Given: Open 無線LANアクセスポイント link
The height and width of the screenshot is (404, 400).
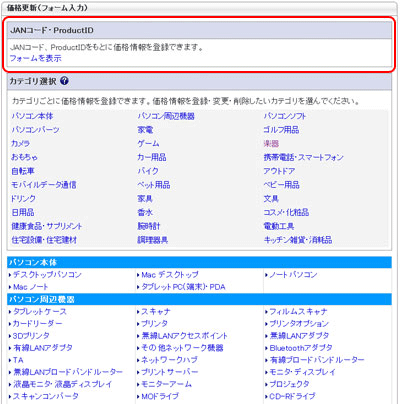Looking at the screenshot, I should pyautogui.click(x=184, y=336).
